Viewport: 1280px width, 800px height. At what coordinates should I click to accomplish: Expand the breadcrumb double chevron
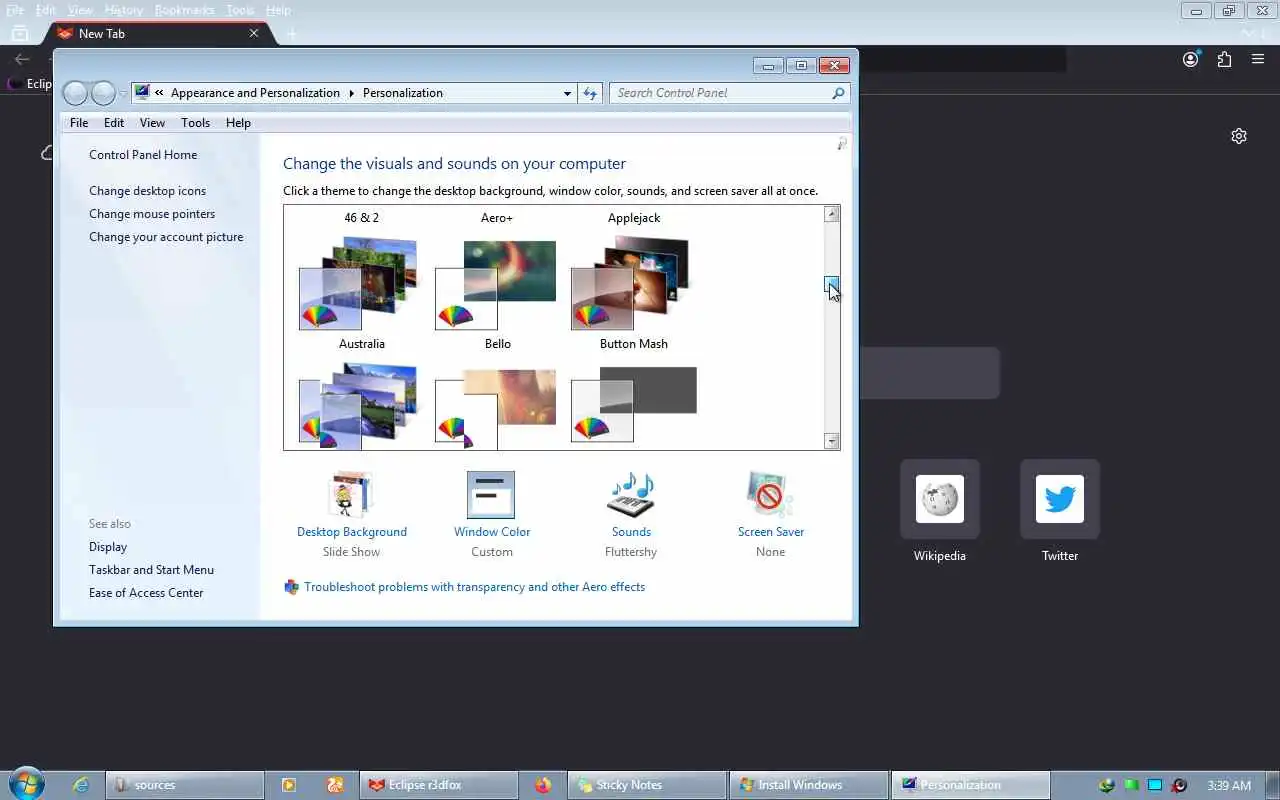pyautogui.click(x=159, y=93)
